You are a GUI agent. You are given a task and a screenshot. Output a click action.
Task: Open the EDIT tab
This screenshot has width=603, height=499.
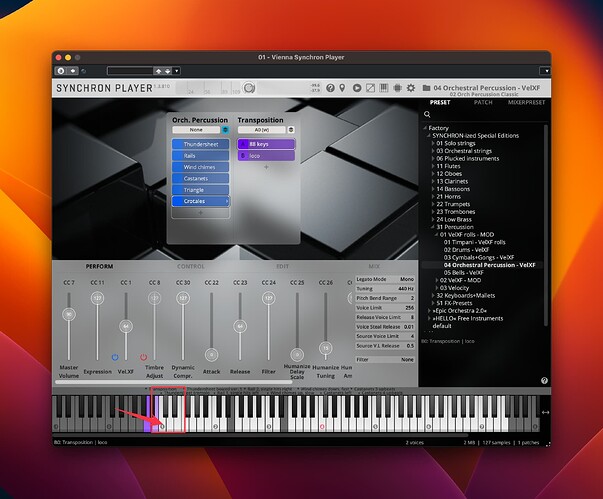click(282, 266)
